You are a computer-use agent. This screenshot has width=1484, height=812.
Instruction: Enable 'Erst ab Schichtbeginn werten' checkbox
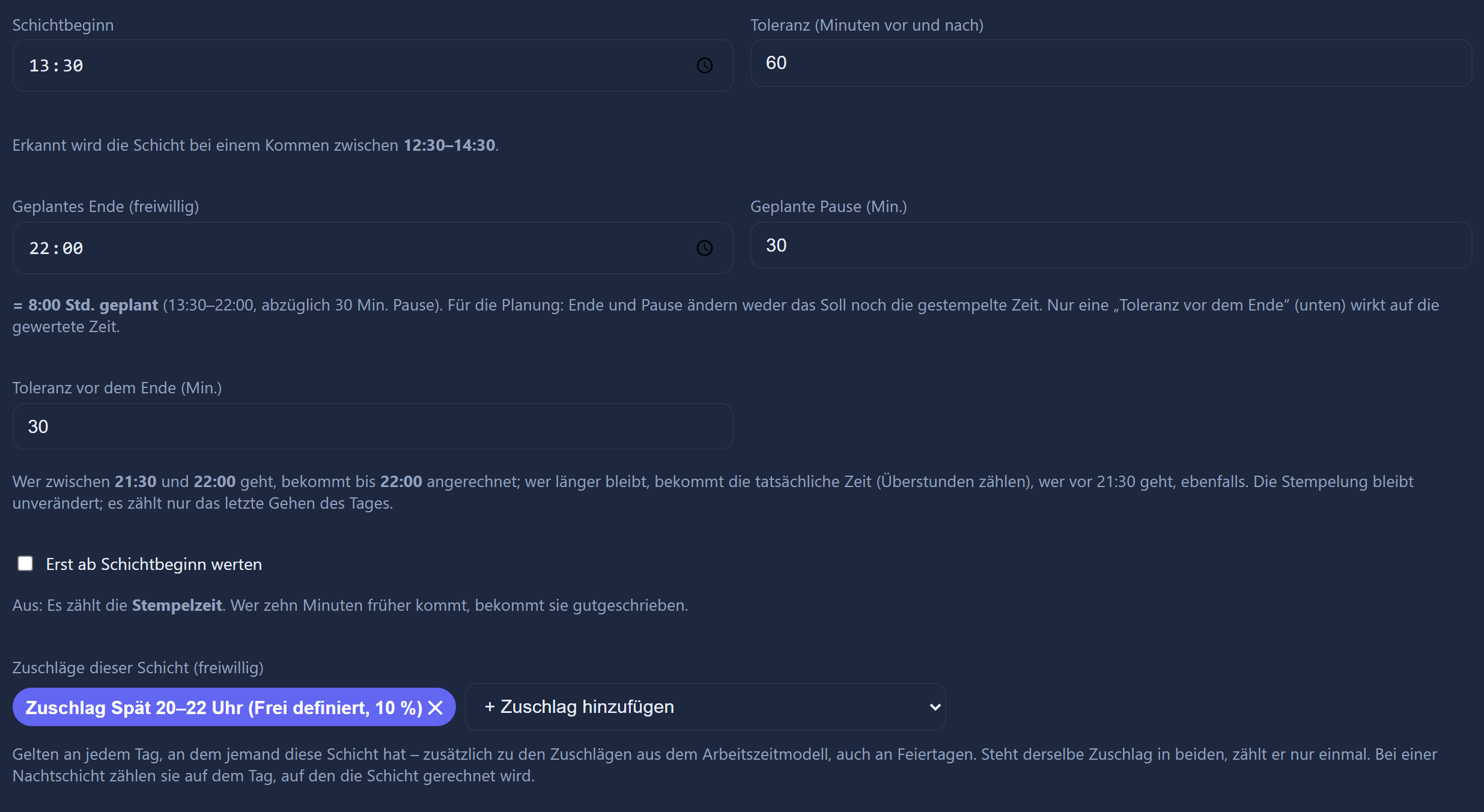[25, 563]
